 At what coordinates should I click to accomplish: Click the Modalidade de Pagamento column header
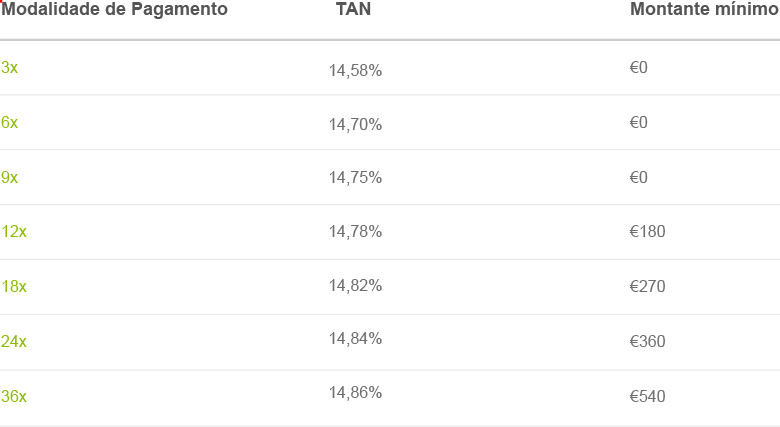tap(114, 10)
